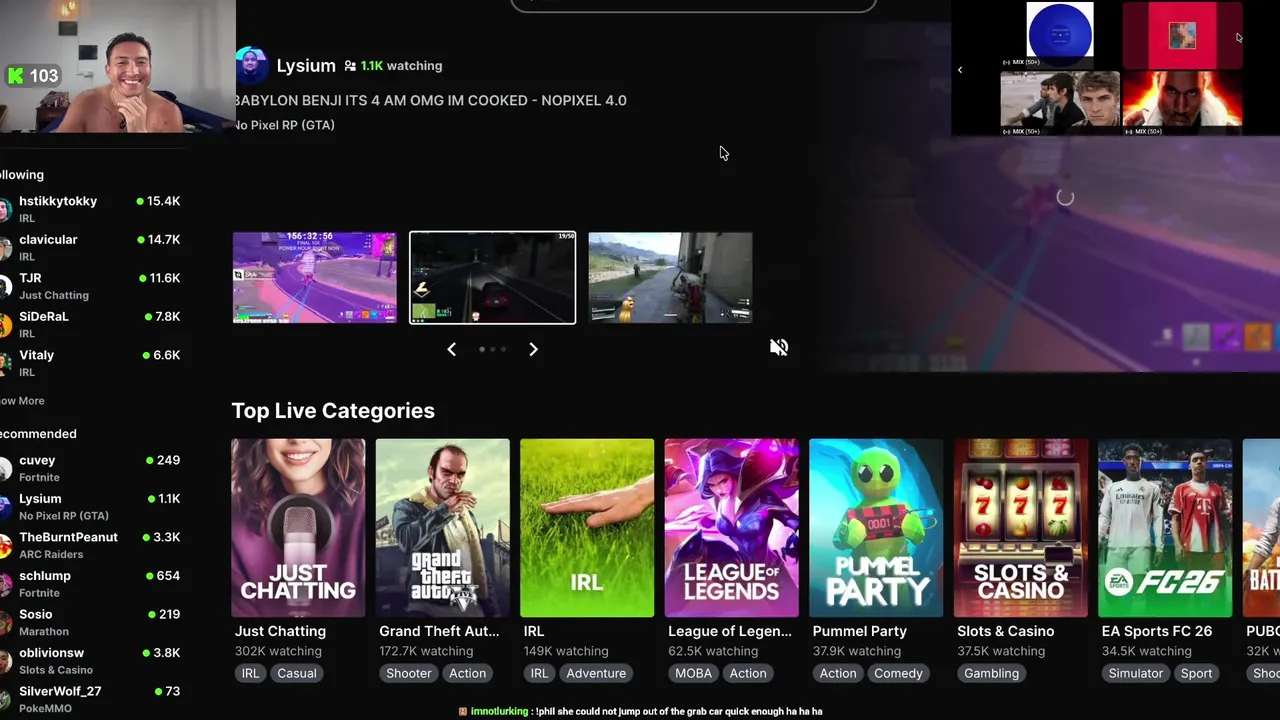The width and height of the screenshot is (1280, 720).
Task: Click the Simulator tag under EA Sports FC 26
Action: (1135, 673)
